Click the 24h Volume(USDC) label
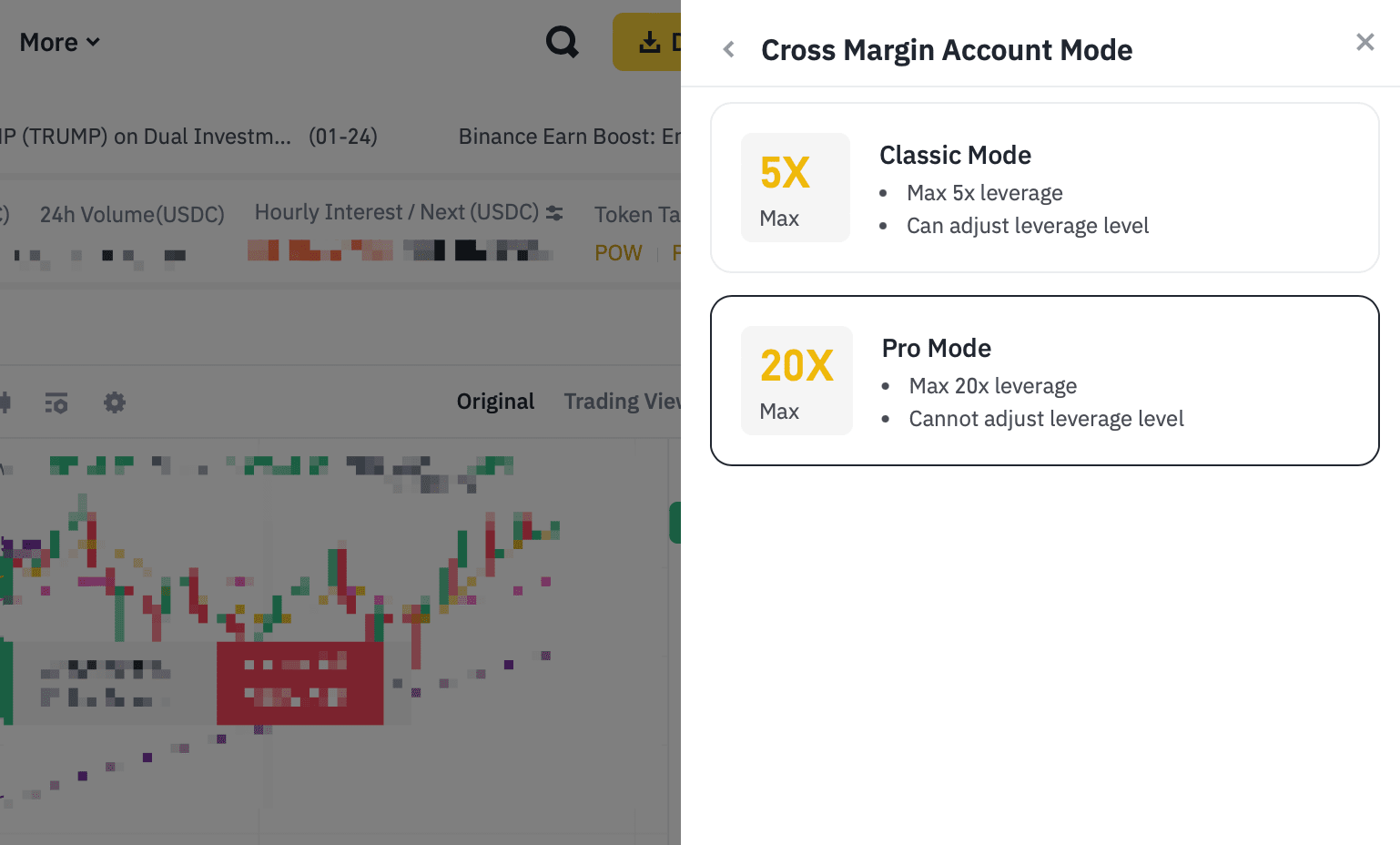The height and width of the screenshot is (845, 1400). (132, 215)
